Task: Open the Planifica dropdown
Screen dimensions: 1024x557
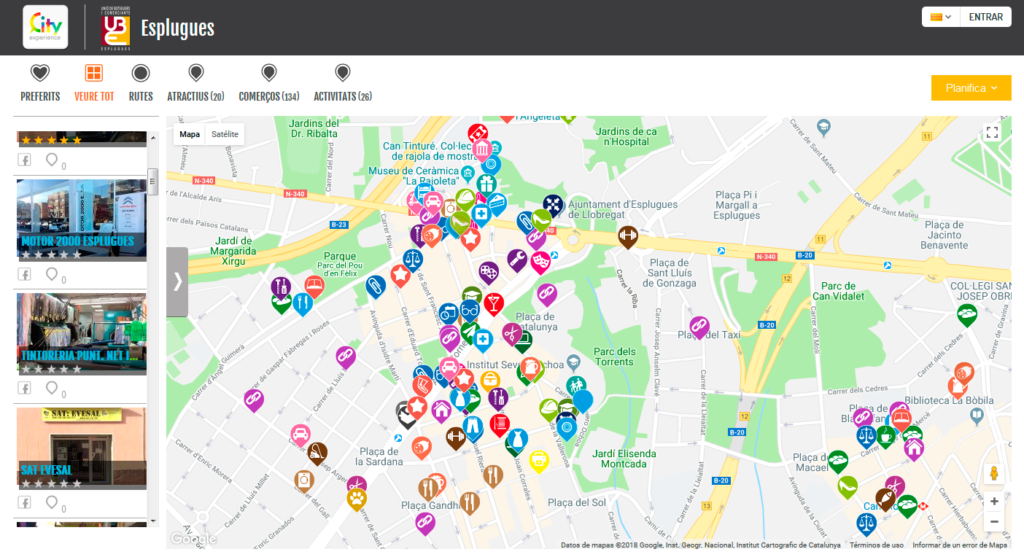Action: [970, 88]
